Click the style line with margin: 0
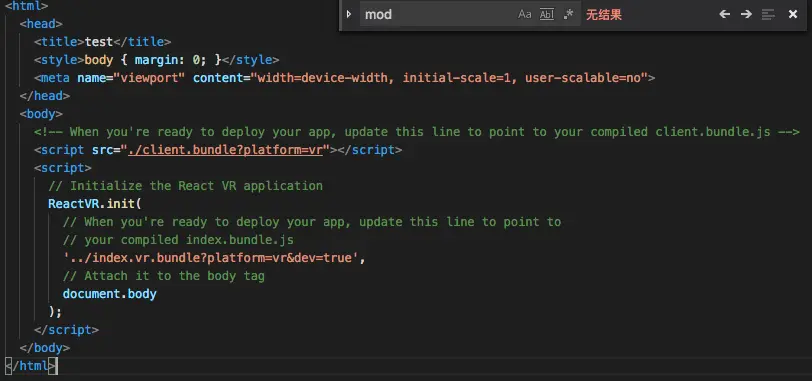 point(157,60)
